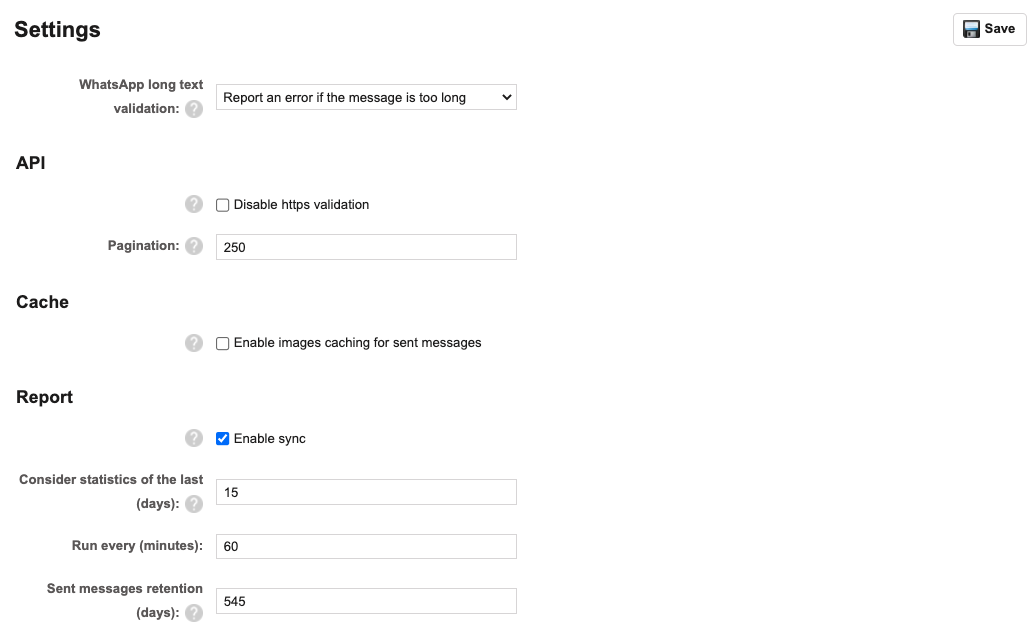This screenshot has width=1033, height=636.
Task: Click help icon beside images caching option
Action: [x=194, y=343]
